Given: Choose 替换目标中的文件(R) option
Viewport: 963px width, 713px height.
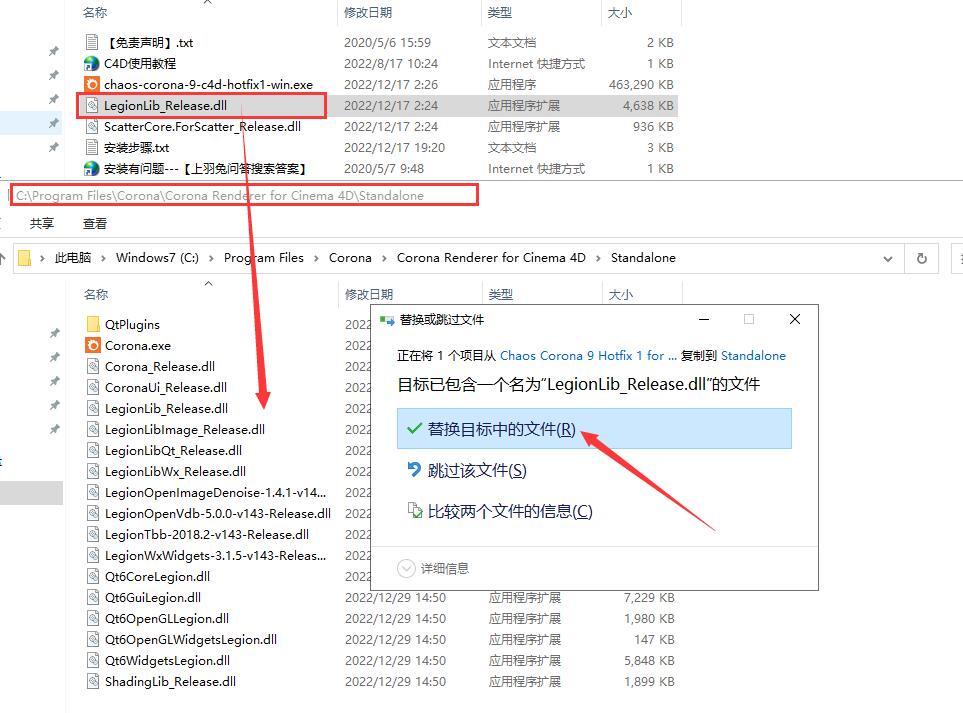Looking at the screenshot, I should click(x=594, y=429).
